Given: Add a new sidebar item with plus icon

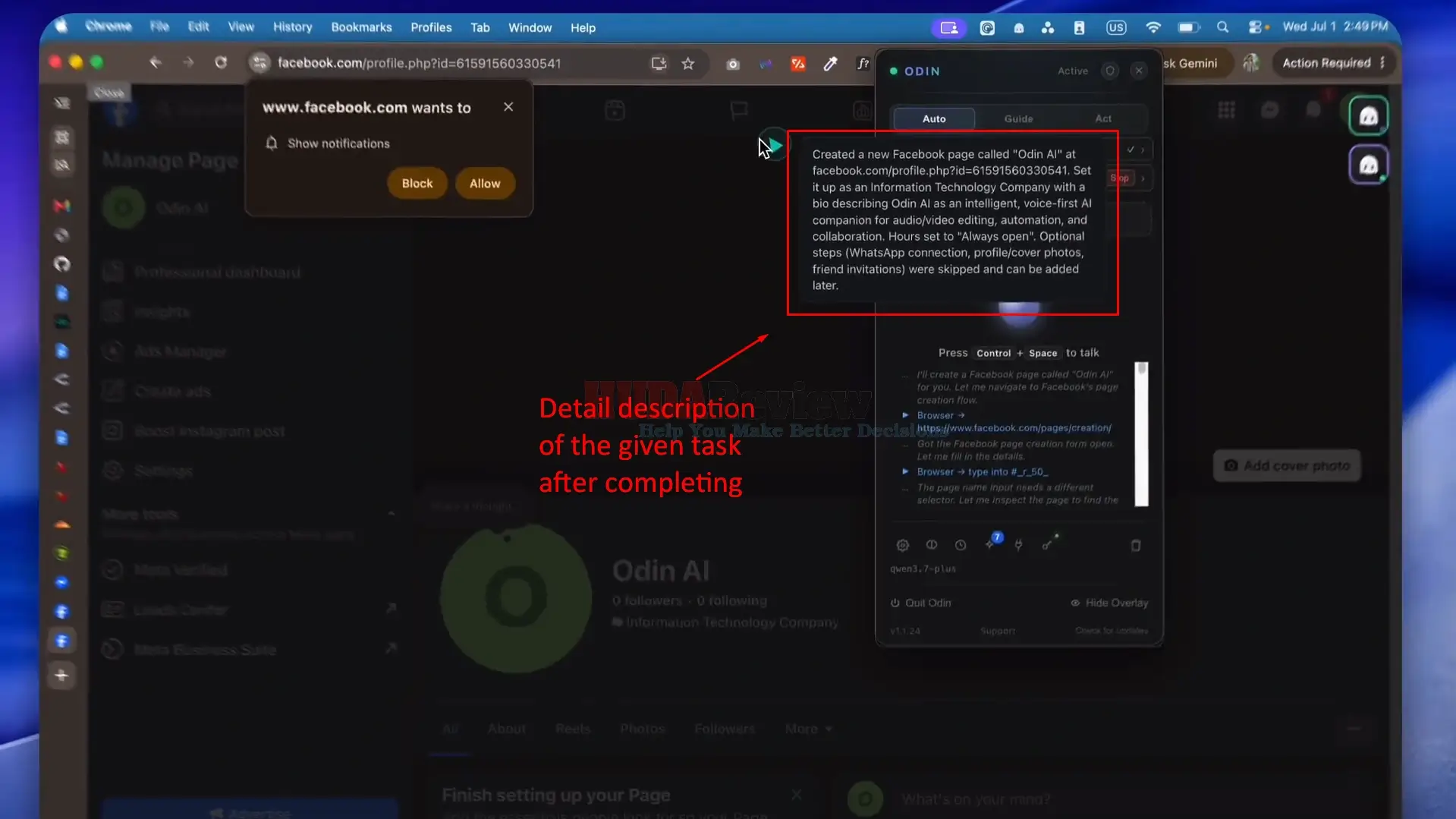Looking at the screenshot, I should click(x=62, y=675).
